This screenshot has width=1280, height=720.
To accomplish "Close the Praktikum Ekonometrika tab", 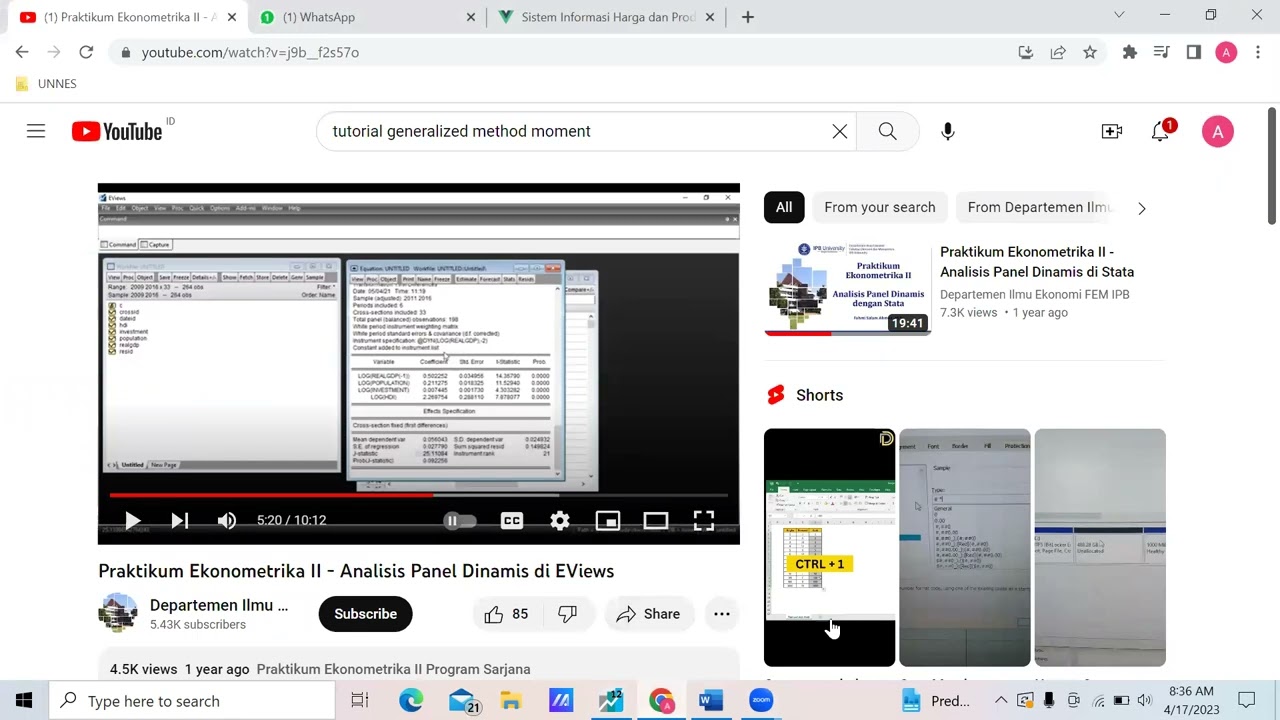I will point(232,17).
